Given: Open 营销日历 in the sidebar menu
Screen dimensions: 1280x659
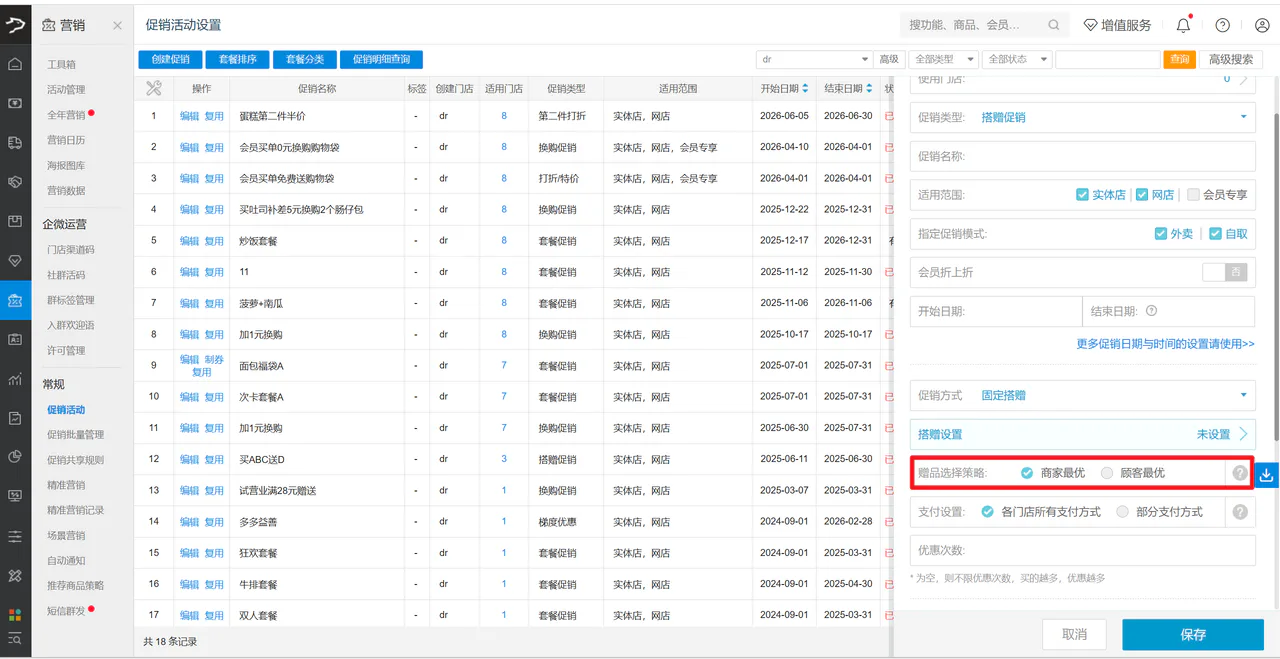Looking at the screenshot, I should pos(66,140).
